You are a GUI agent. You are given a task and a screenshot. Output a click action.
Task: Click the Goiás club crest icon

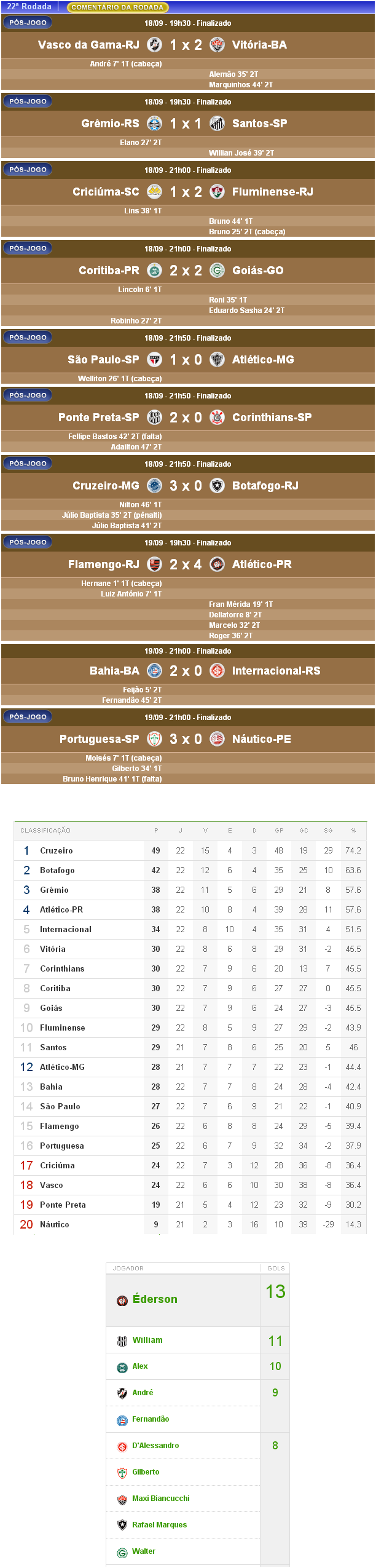click(x=217, y=271)
